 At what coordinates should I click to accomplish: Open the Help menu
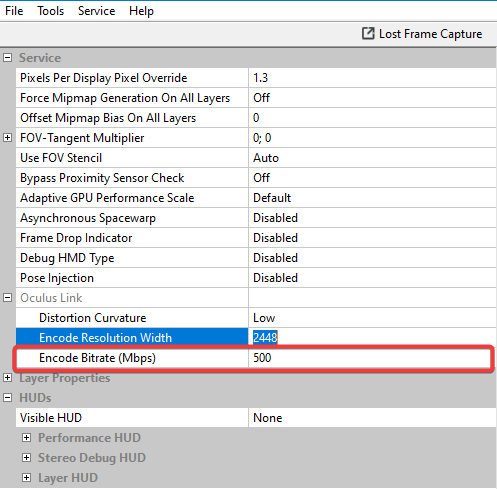(x=141, y=11)
